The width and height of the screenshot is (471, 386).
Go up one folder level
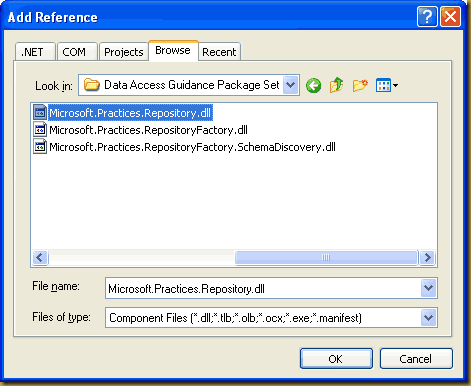[336, 85]
